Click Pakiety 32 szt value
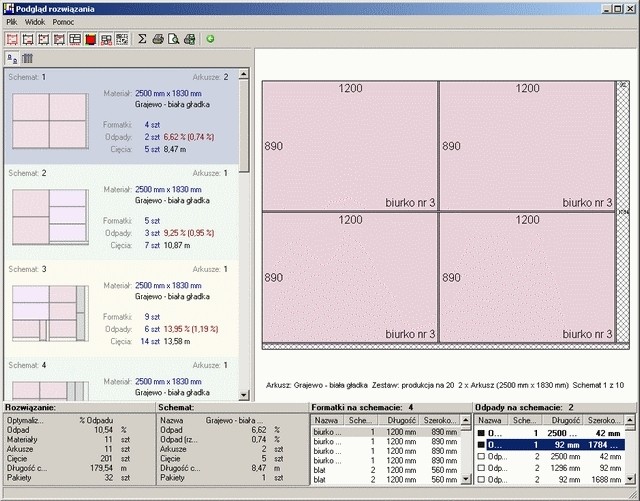 tap(67, 478)
